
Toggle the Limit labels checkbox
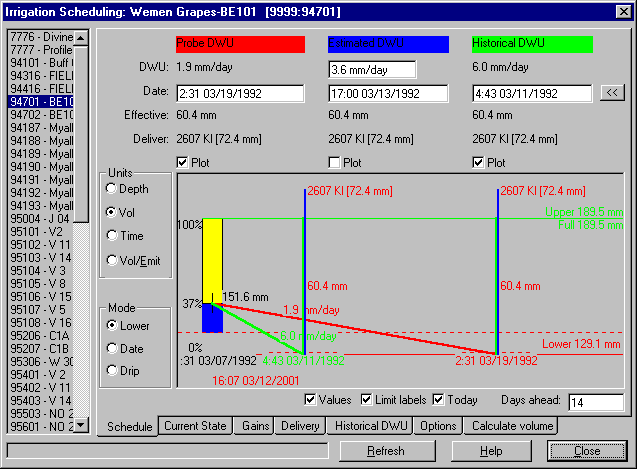[x=366, y=400]
